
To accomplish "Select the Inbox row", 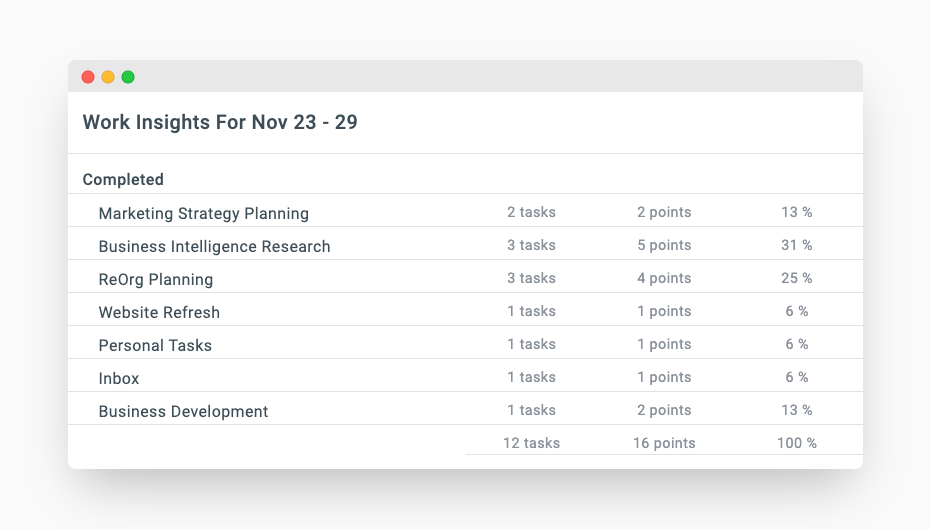I will (119, 378).
